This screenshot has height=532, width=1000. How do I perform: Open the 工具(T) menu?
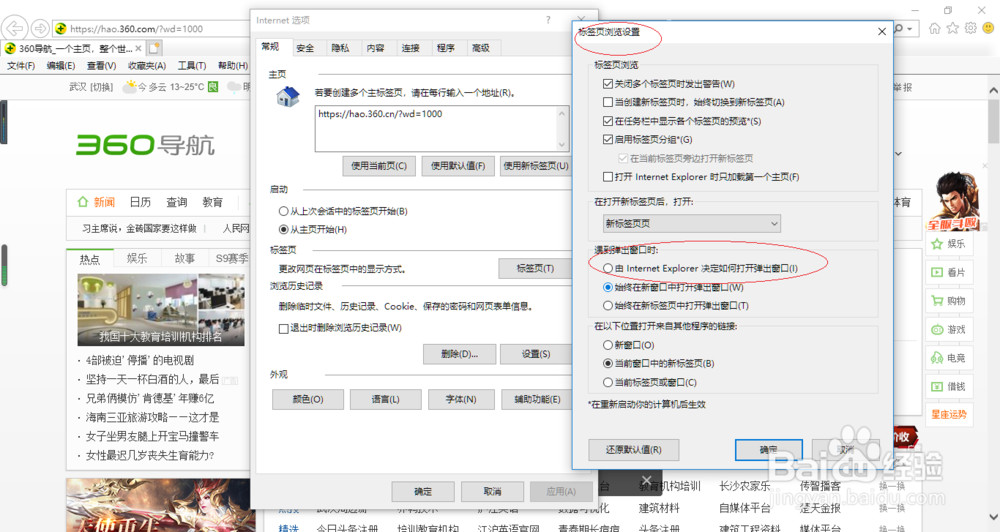coord(192,66)
